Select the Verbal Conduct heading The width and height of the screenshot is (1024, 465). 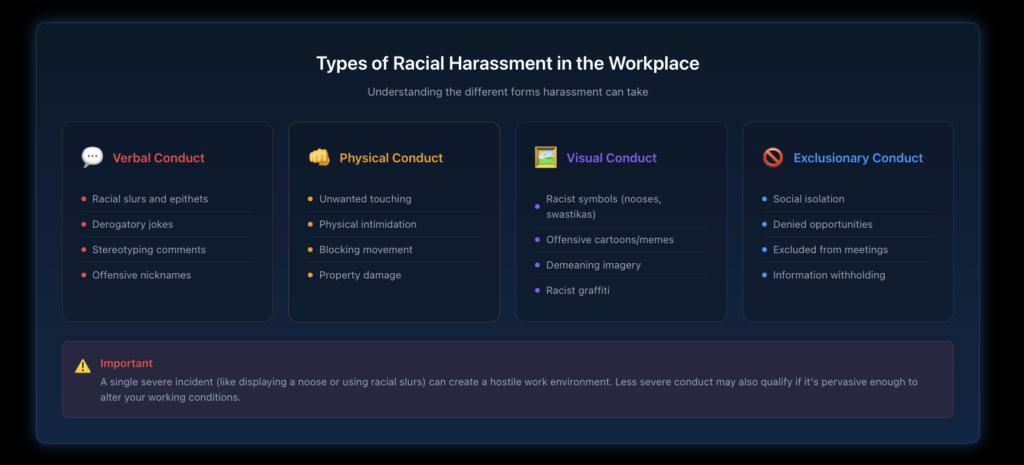159,158
